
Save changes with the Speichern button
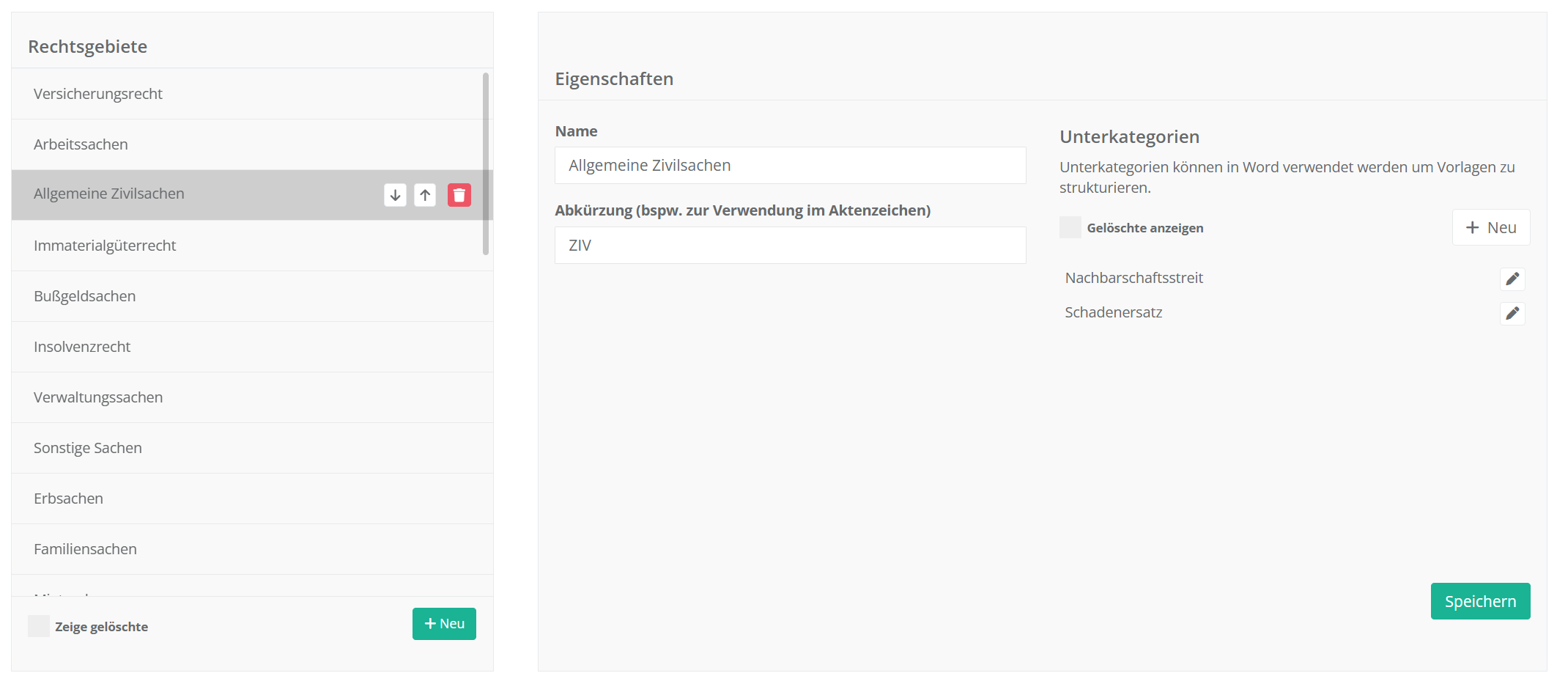click(x=1479, y=601)
